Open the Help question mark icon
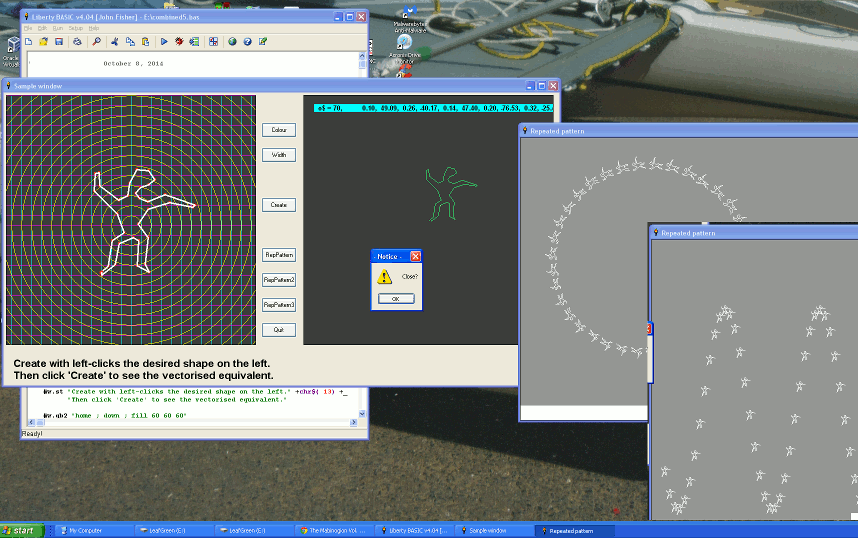The image size is (858, 538). pyautogui.click(x=247, y=42)
